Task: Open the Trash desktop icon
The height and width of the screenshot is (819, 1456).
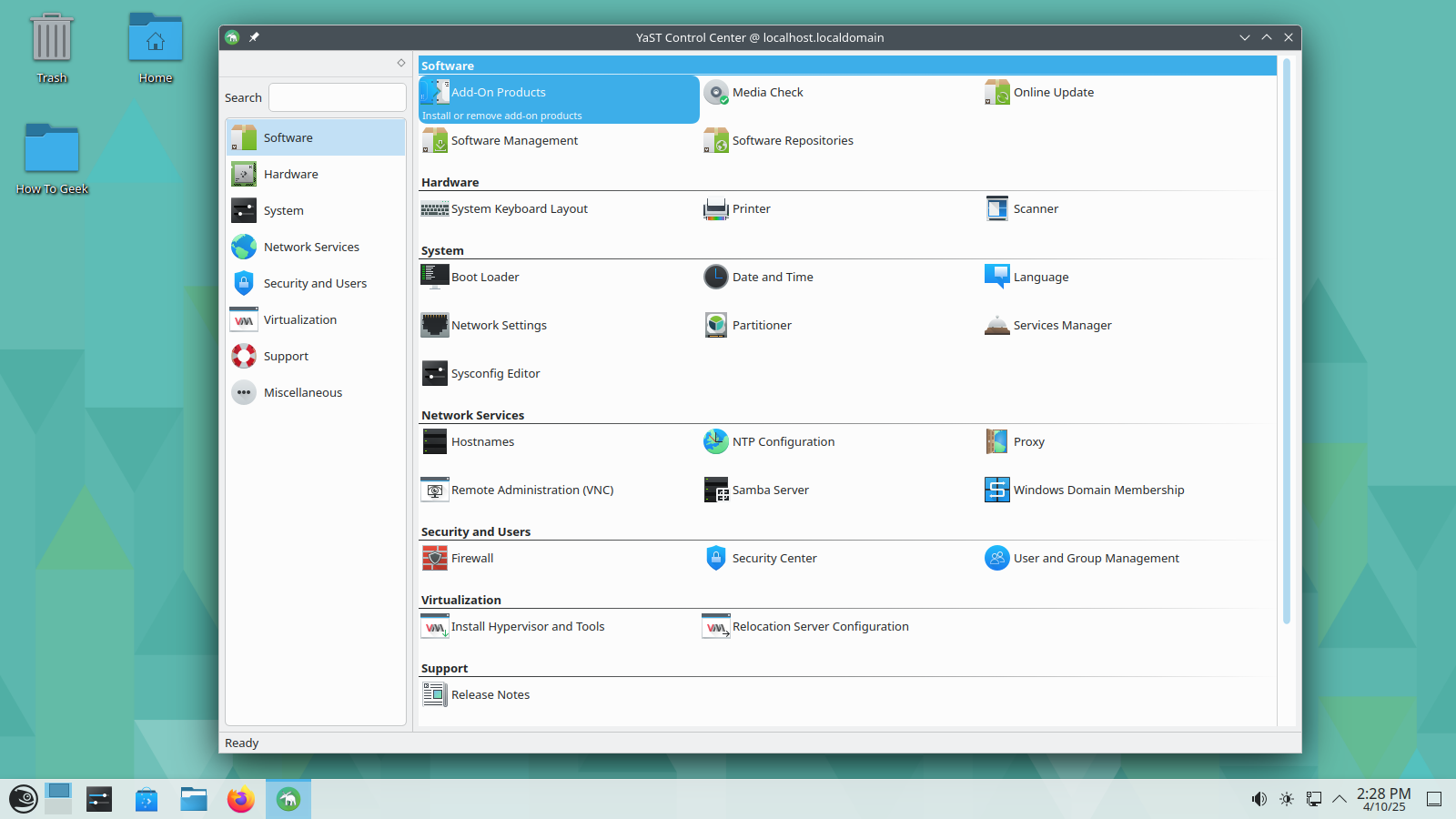Action: coord(52,48)
